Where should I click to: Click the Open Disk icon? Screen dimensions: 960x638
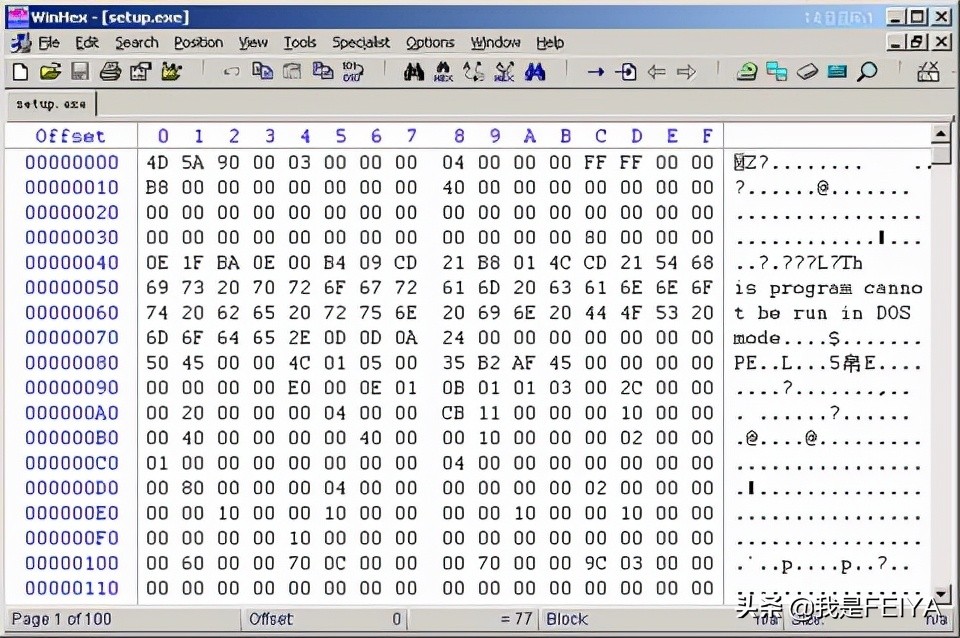(746, 72)
